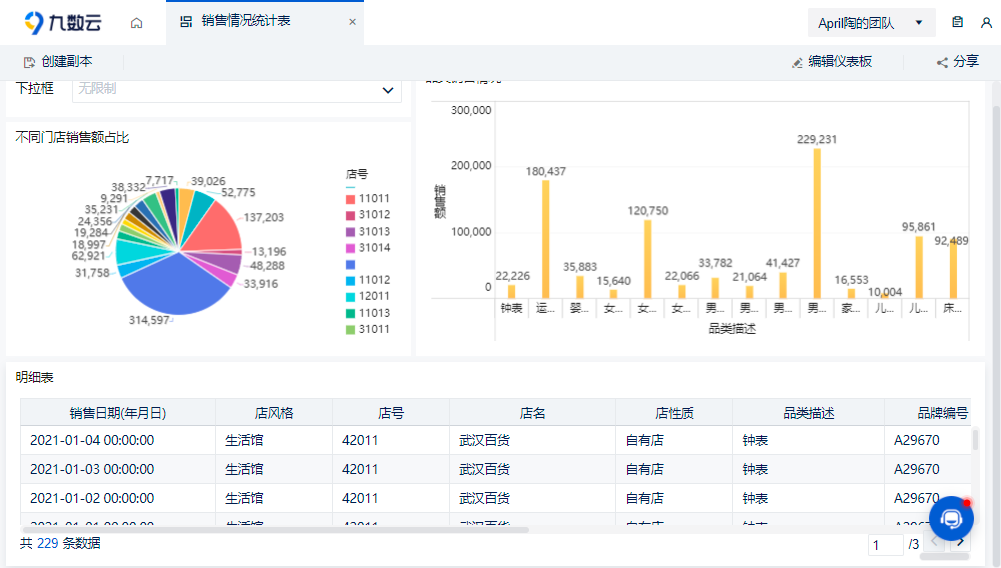The height and width of the screenshot is (568, 1001).
Task: Go to next page of detail table
Action: (961, 542)
